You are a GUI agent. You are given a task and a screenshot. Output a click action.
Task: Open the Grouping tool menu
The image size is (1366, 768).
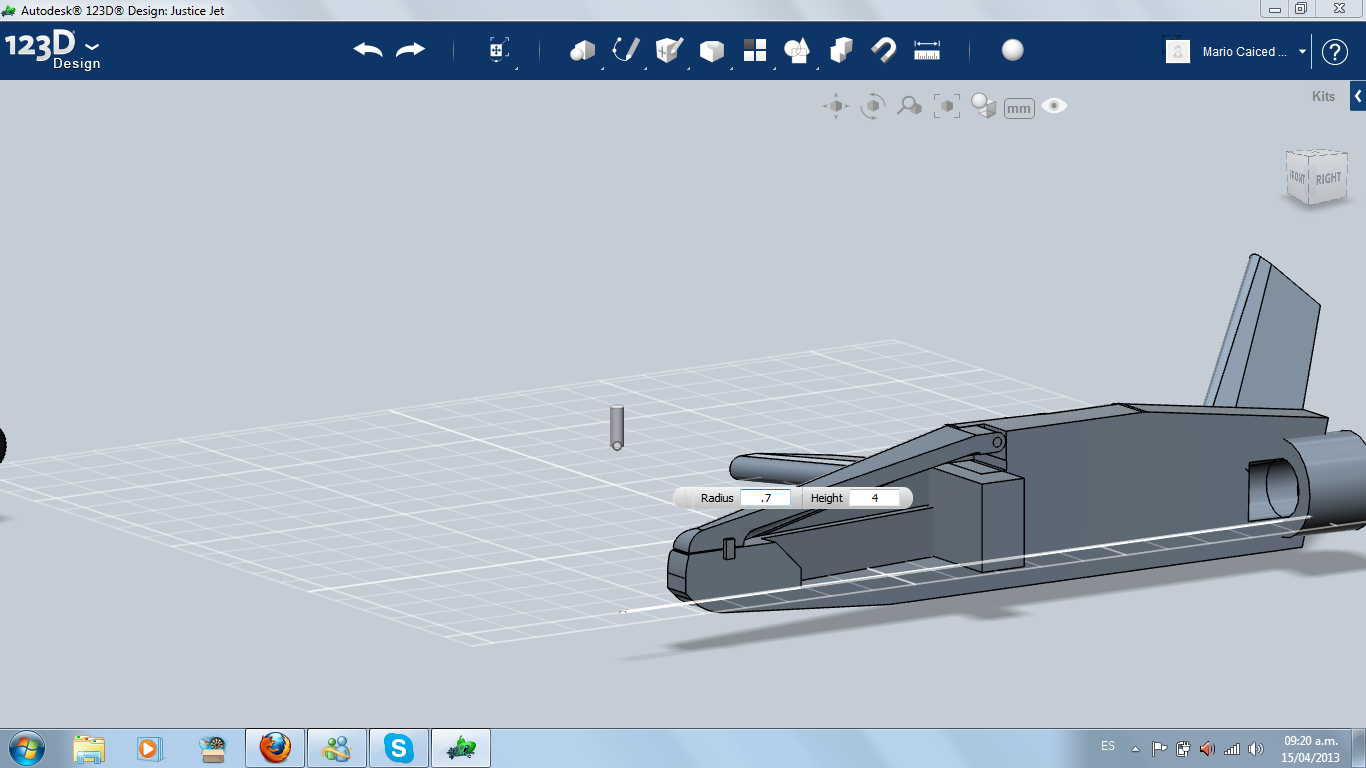click(x=797, y=50)
